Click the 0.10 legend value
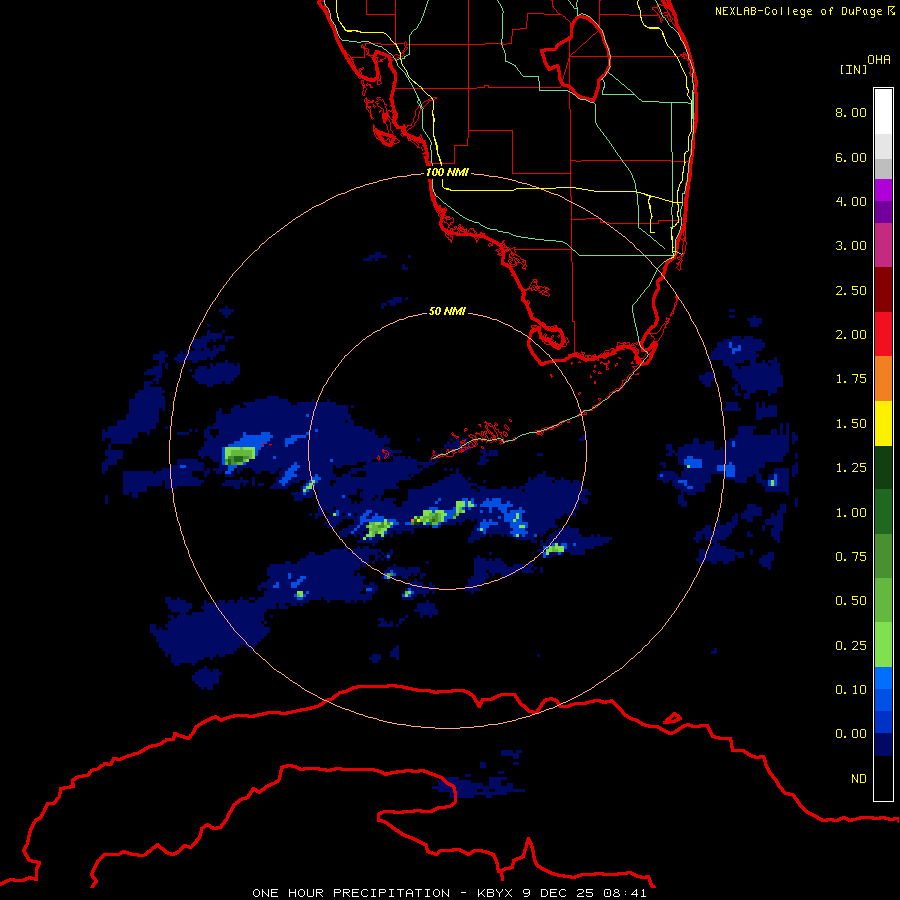This screenshot has height=900, width=900. (x=851, y=690)
